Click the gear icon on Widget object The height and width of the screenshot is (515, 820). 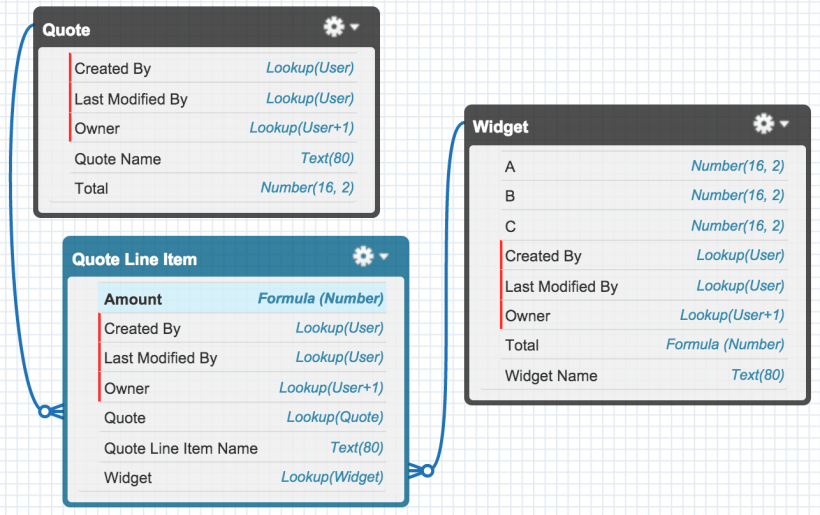[763, 123]
